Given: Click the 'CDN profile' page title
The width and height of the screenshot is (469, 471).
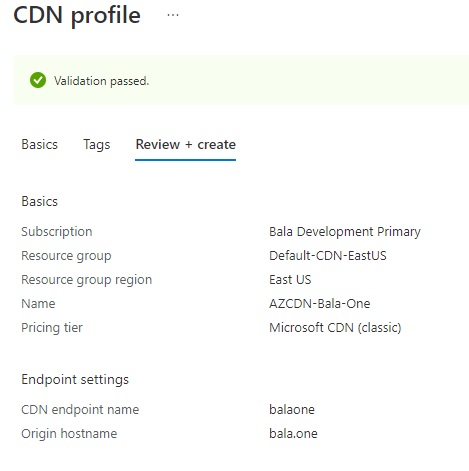Looking at the screenshot, I should point(77,16).
